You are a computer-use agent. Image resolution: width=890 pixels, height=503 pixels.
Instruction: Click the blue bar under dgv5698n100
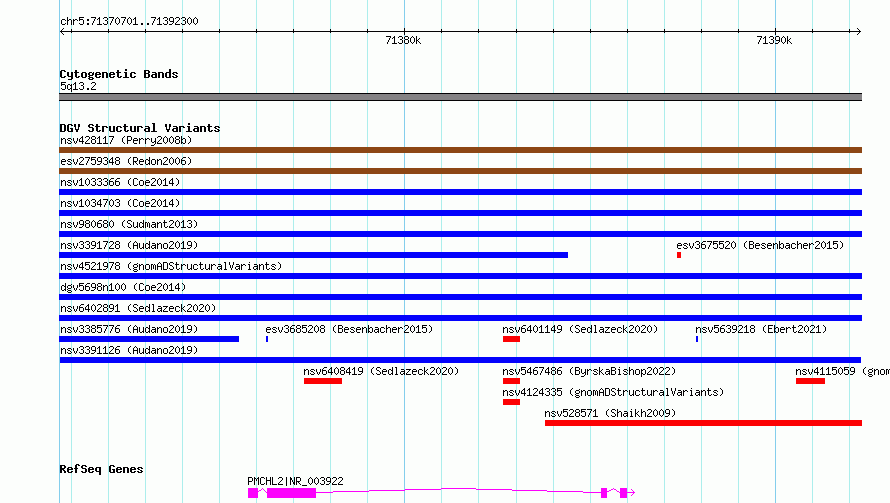(x=460, y=297)
